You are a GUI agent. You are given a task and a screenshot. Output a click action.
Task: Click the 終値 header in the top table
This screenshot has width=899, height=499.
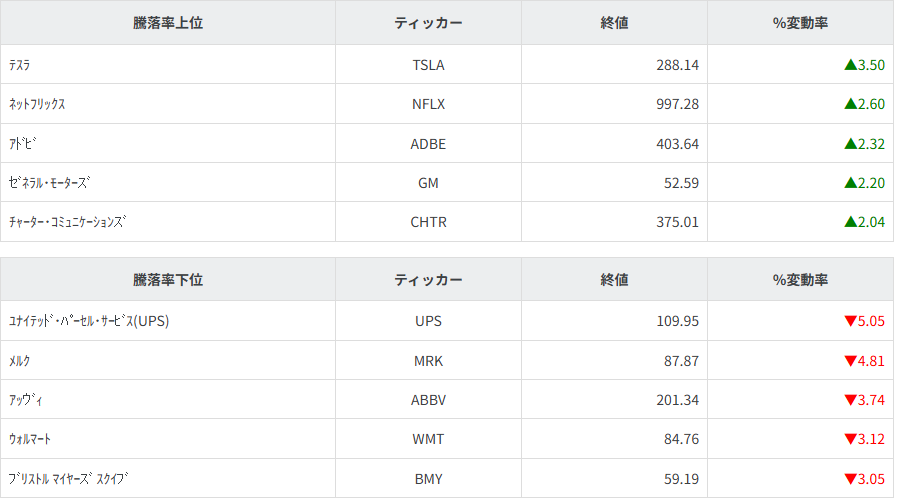pyautogui.click(x=614, y=23)
